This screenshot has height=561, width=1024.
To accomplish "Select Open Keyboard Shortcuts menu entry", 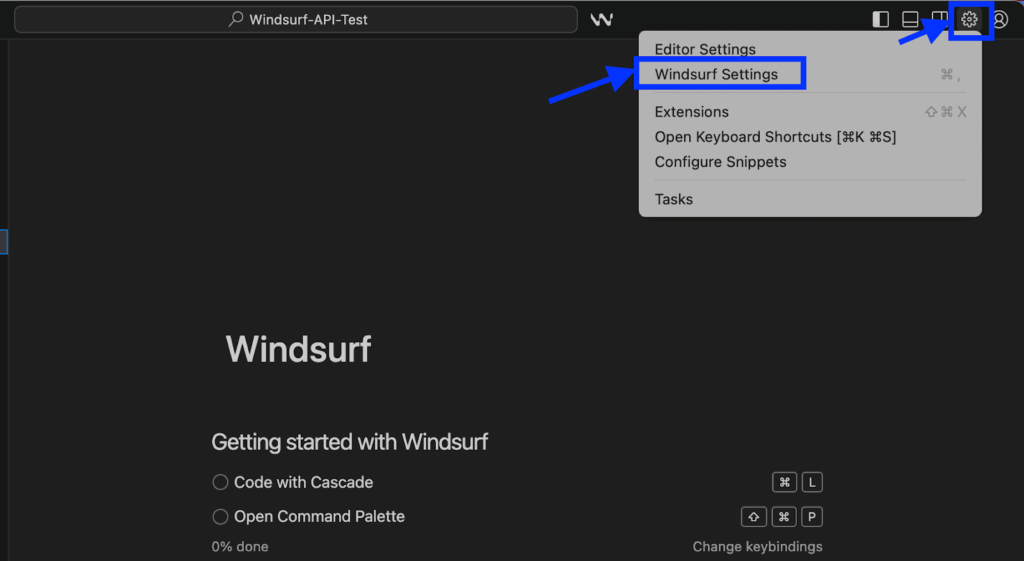I will (x=775, y=137).
